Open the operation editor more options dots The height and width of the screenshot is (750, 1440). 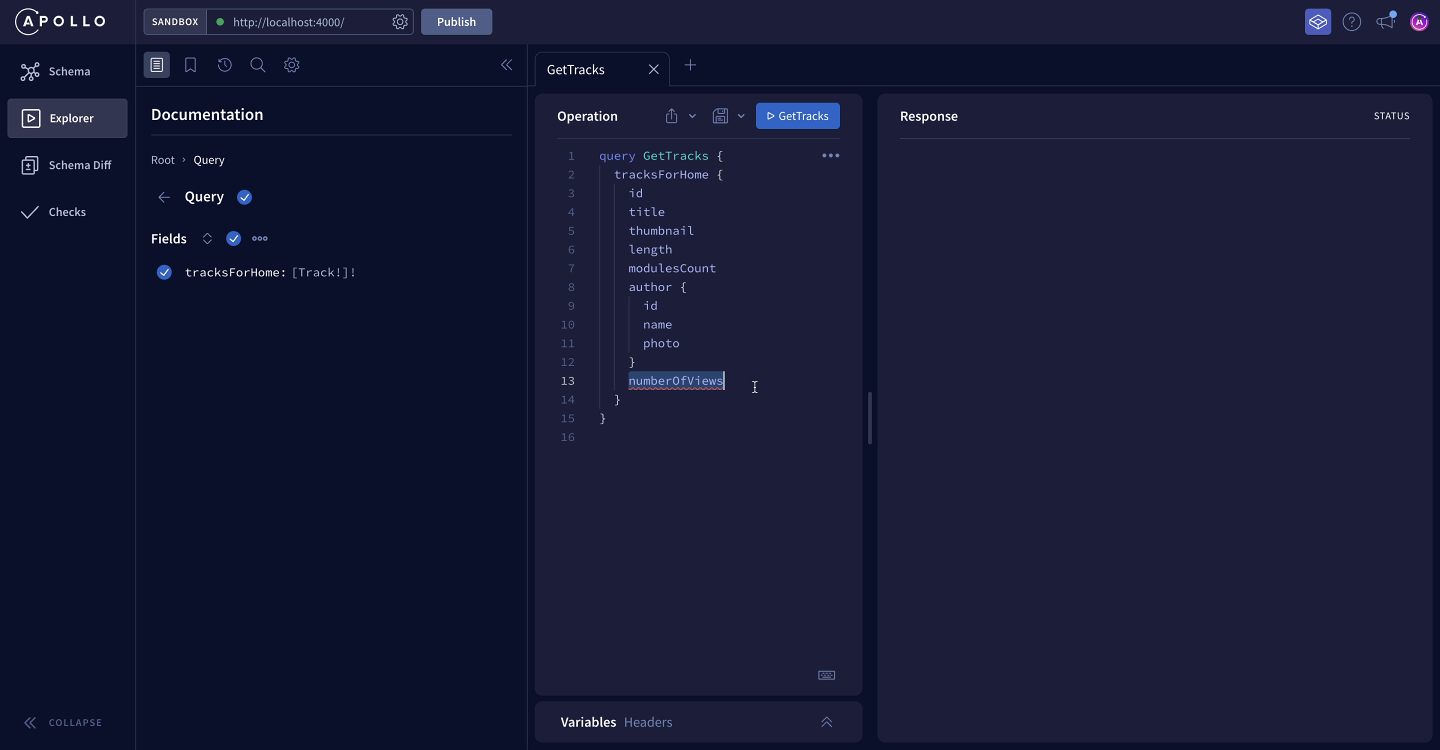pyautogui.click(x=831, y=156)
